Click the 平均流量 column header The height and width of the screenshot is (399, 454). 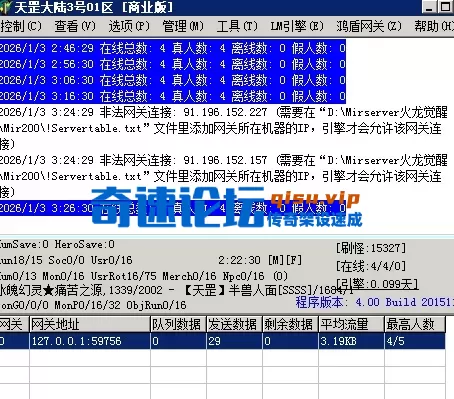(x=351, y=324)
